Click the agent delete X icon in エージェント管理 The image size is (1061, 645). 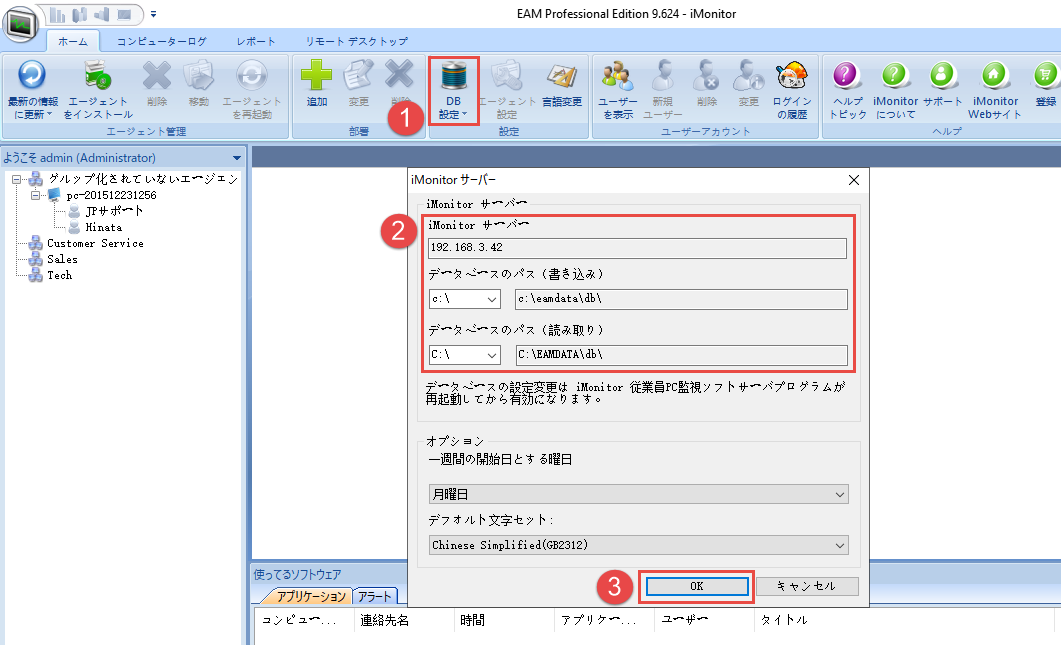click(x=156, y=75)
